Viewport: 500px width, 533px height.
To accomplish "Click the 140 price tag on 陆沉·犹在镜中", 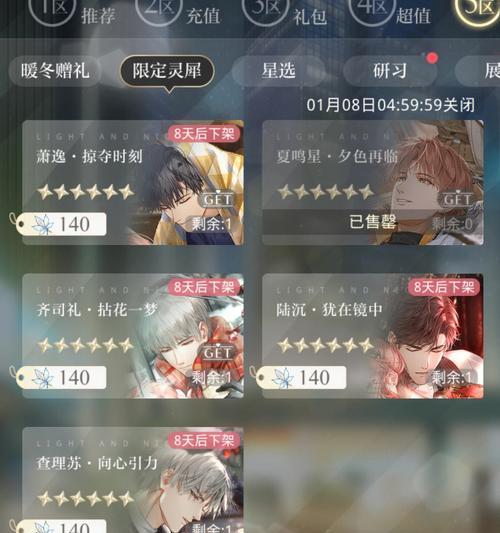I will (x=301, y=378).
